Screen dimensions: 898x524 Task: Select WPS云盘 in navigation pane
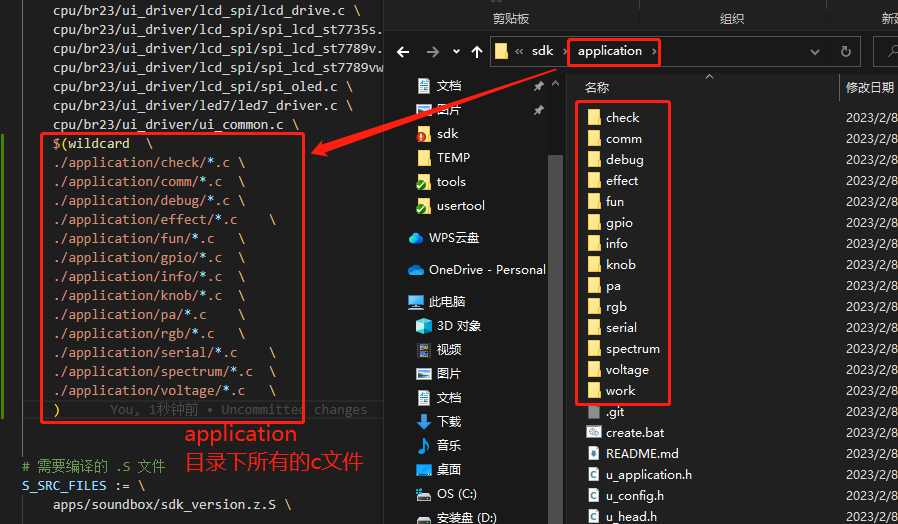[x=444, y=238]
